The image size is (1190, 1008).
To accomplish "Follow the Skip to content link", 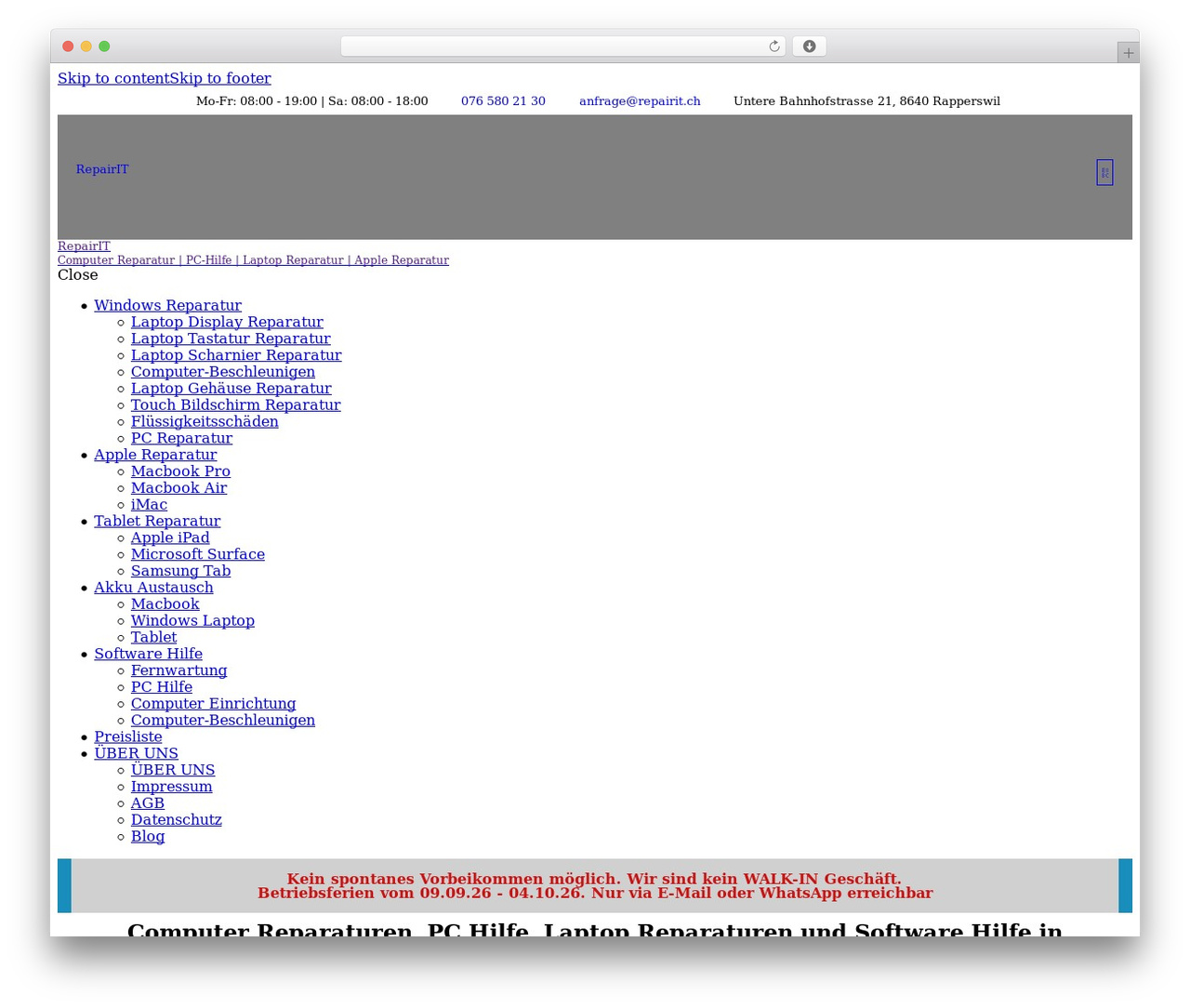I will (x=113, y=78).
